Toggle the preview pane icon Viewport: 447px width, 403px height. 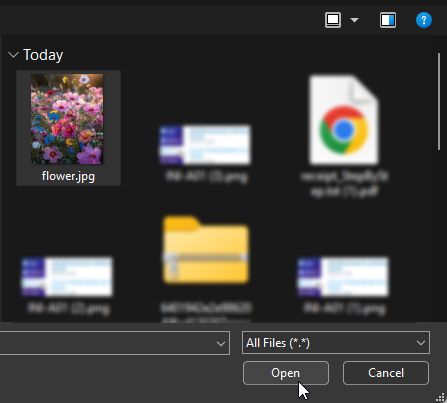pos(388,20)
